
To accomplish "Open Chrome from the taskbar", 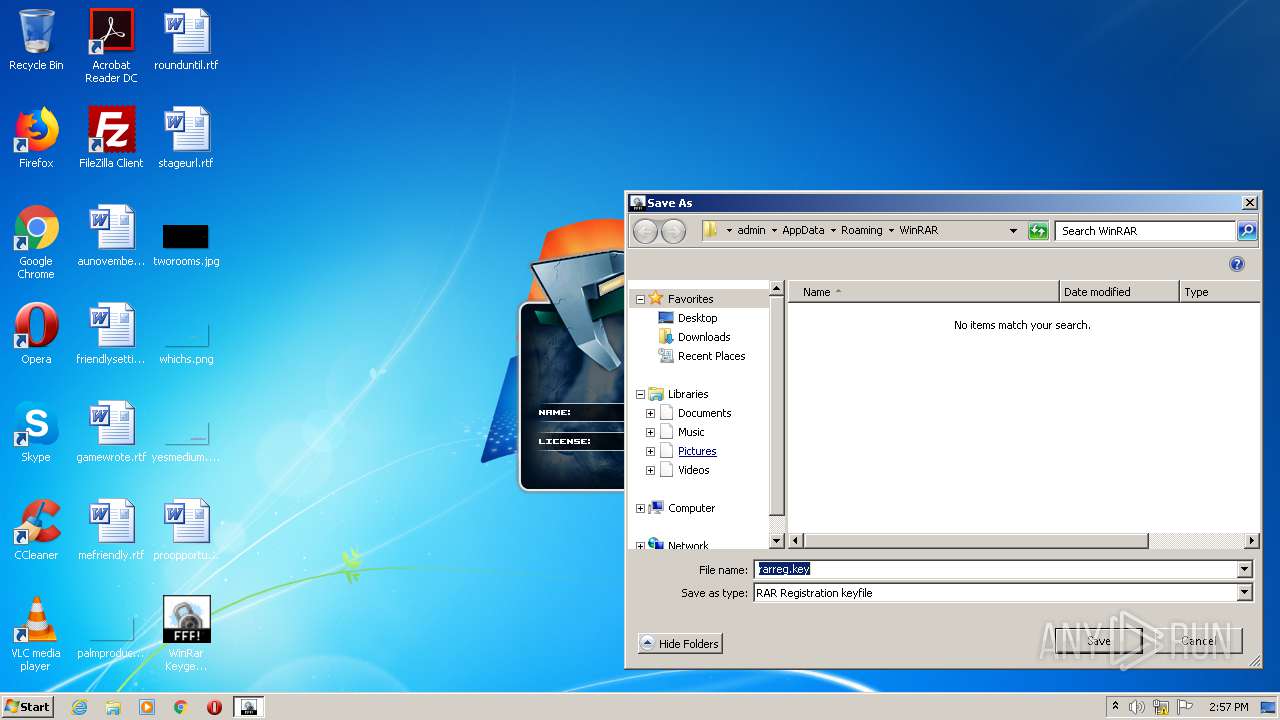I will [x=181, y=707].
